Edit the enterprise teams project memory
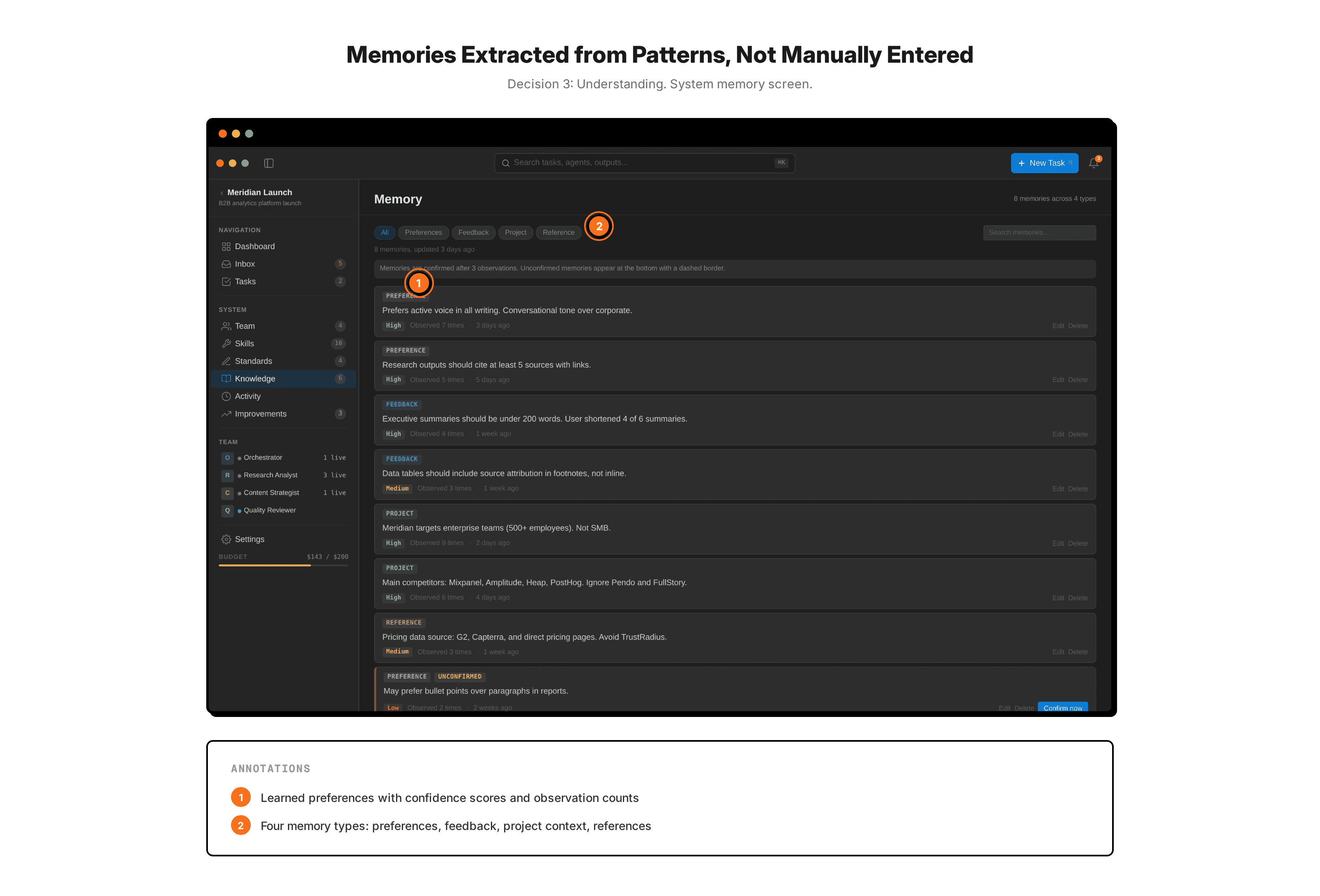This screenshot has width=1320, height=896. point(1058,544)
